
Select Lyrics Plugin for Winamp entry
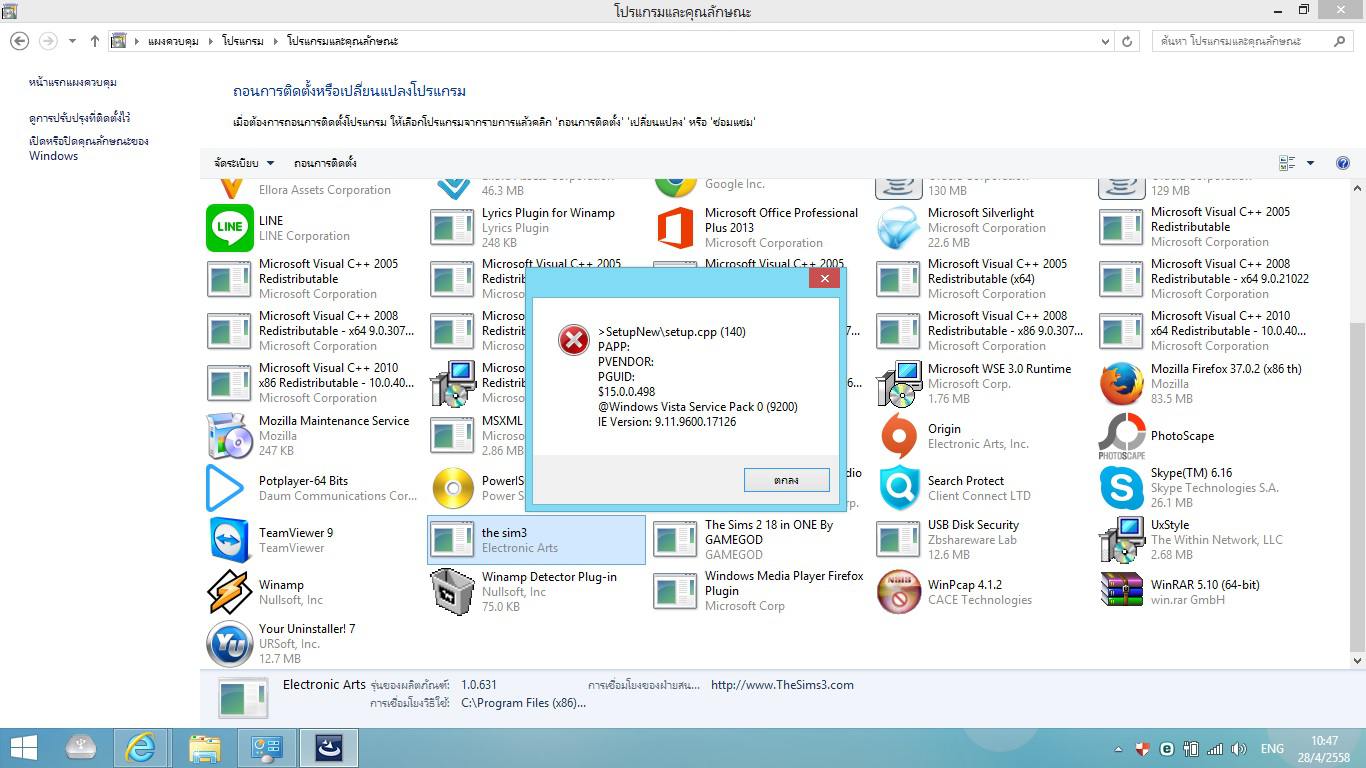[536, 228]
